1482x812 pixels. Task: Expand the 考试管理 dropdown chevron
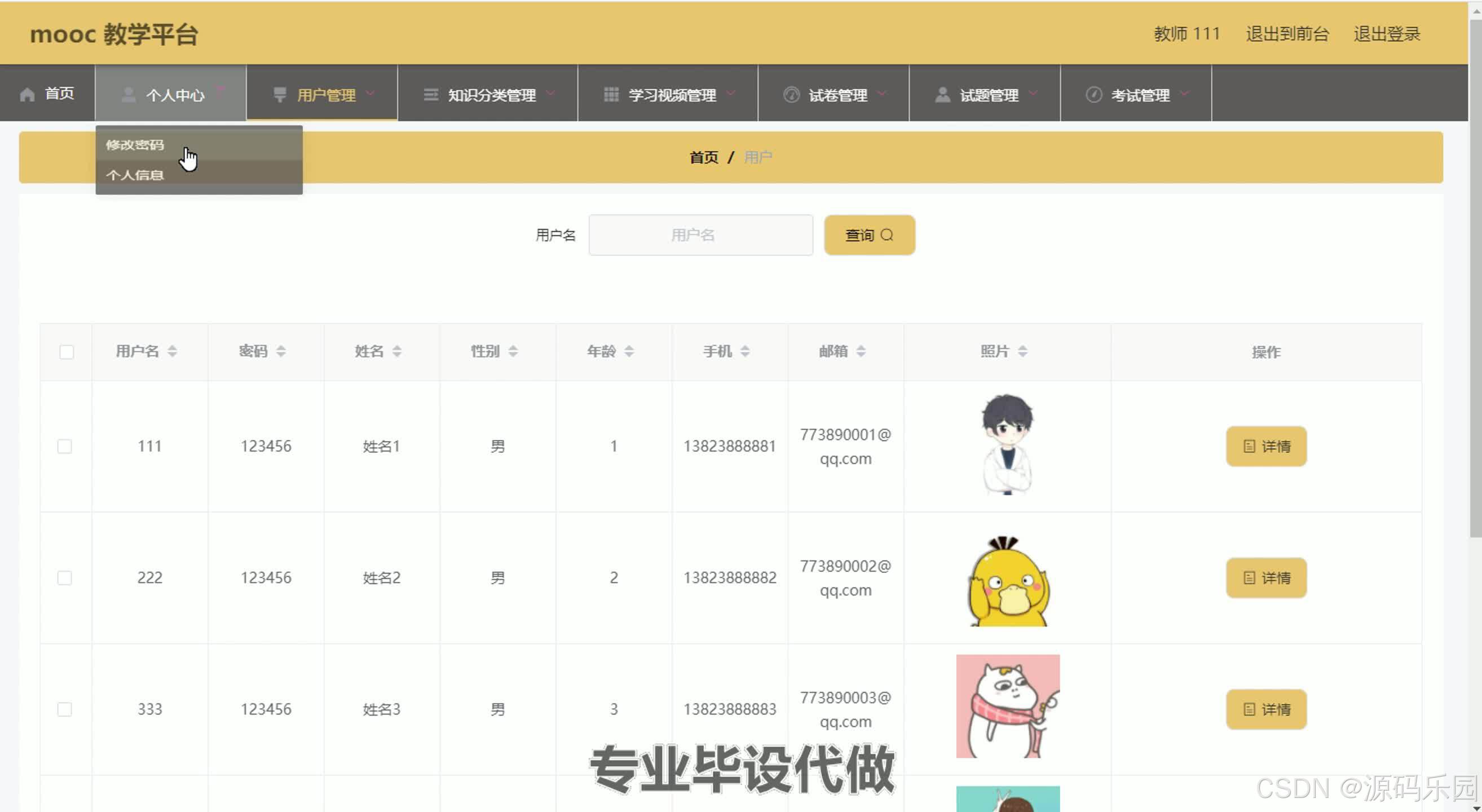point(1184,95)
